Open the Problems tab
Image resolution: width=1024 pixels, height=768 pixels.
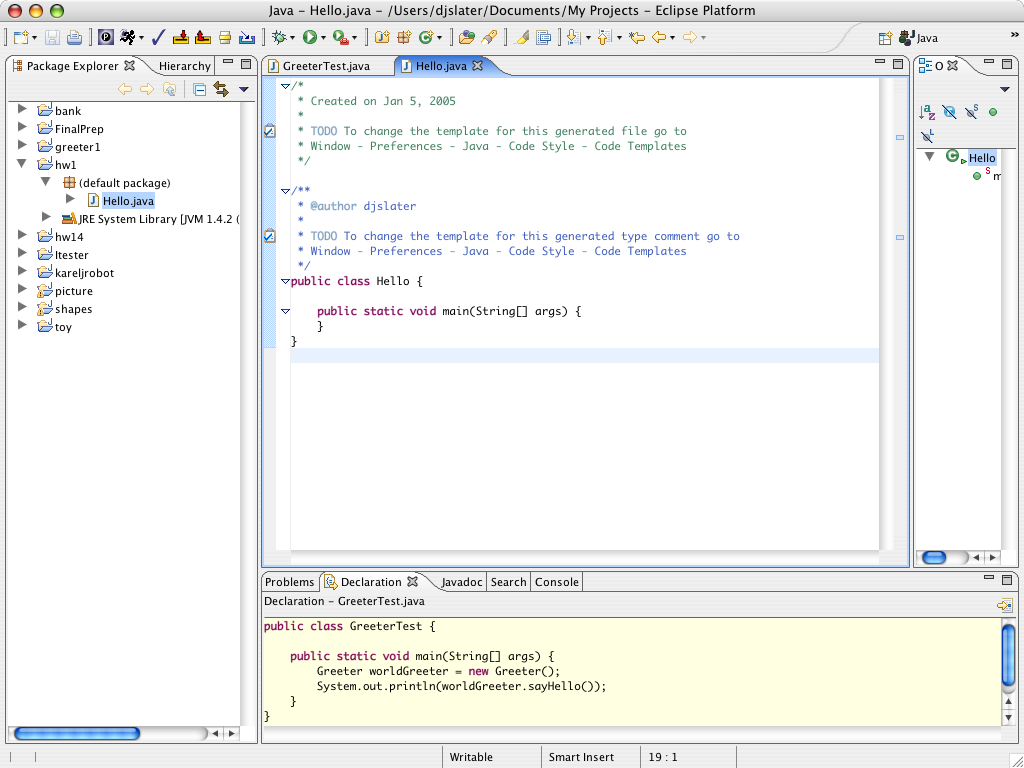[289, 582]
